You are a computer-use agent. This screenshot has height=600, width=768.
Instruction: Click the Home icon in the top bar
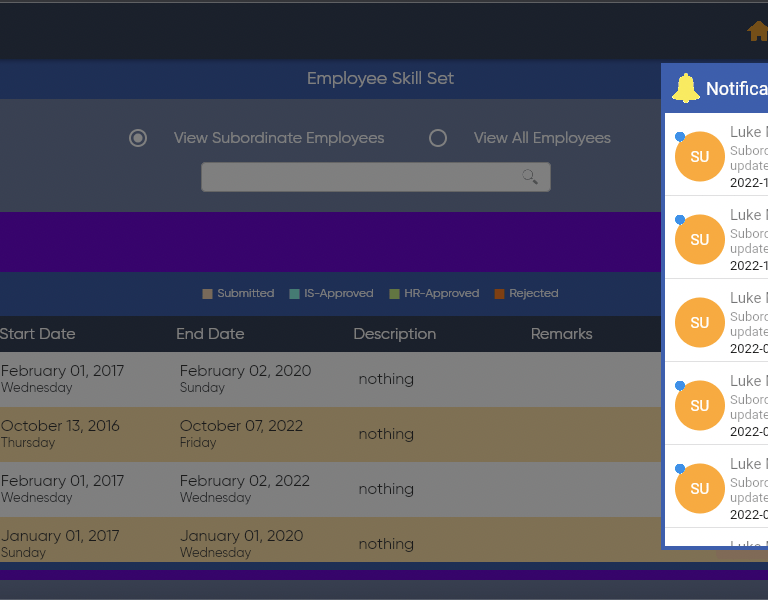pos(757,32)
